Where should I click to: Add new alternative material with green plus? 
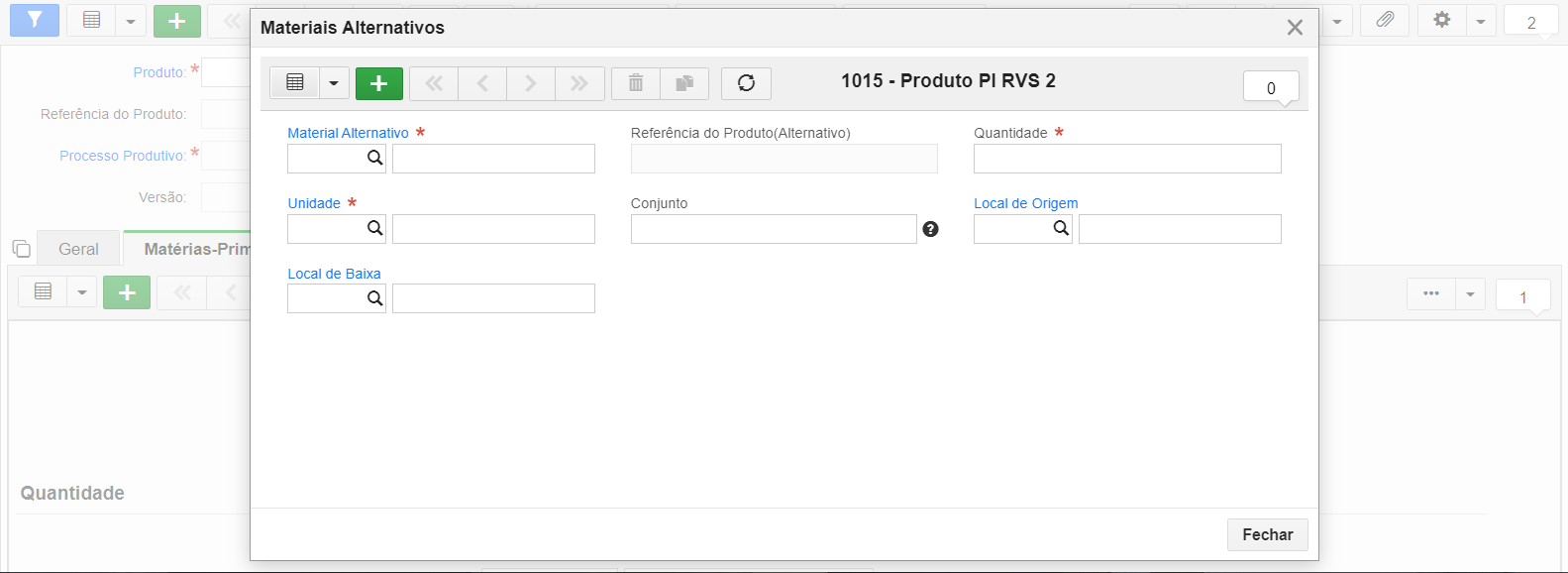click(378, 83)
